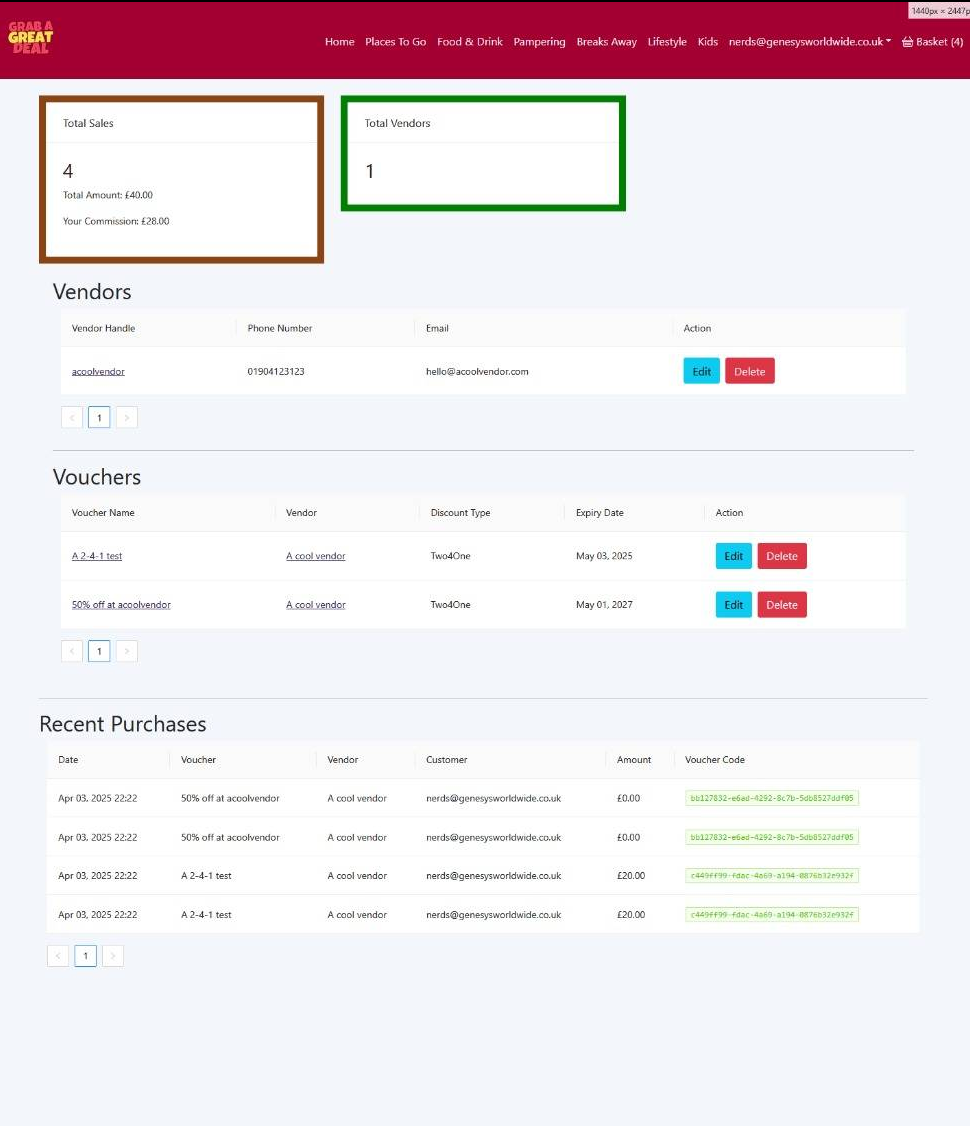Open the Breaks Away menu item
Image resolution: width=970 pixels, height=1126 pixels.
point(606,42)
